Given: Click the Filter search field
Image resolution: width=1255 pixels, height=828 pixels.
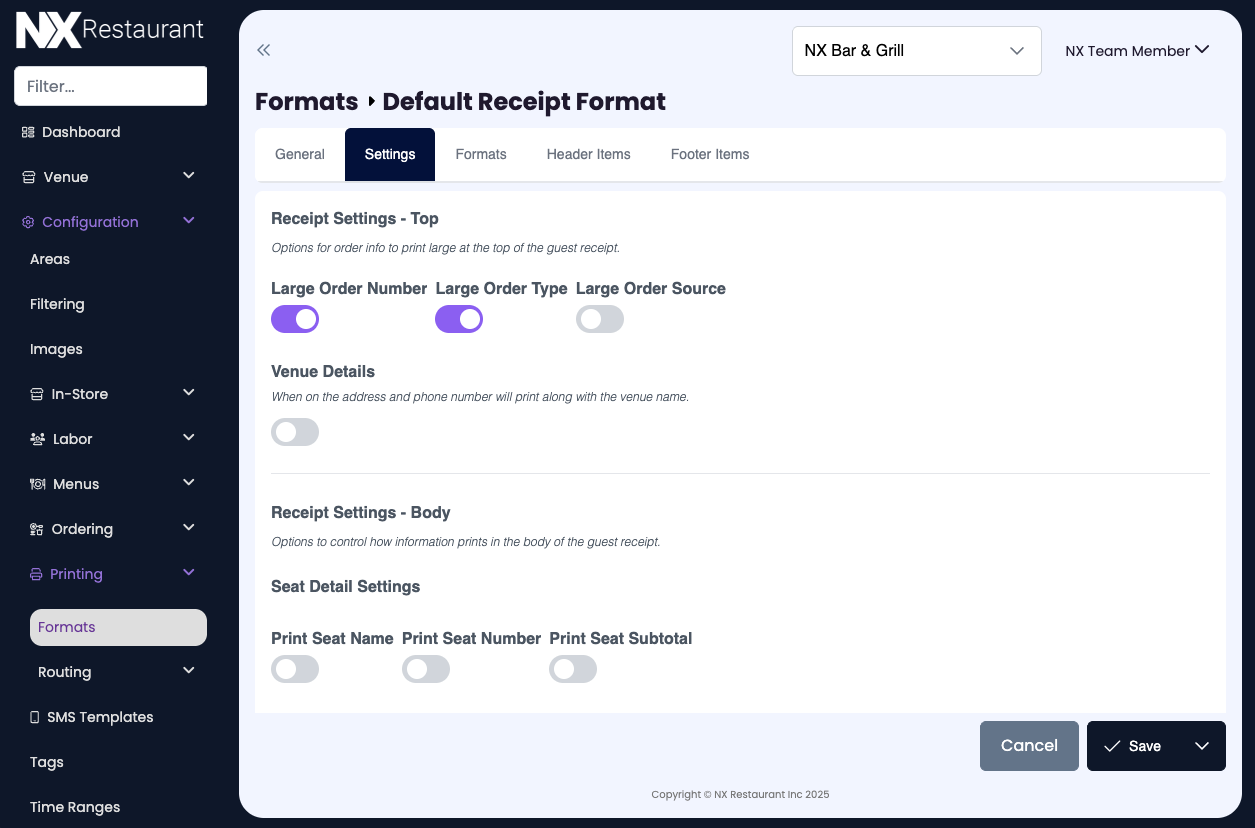Looking at the screenshot, I should point(110,86).
